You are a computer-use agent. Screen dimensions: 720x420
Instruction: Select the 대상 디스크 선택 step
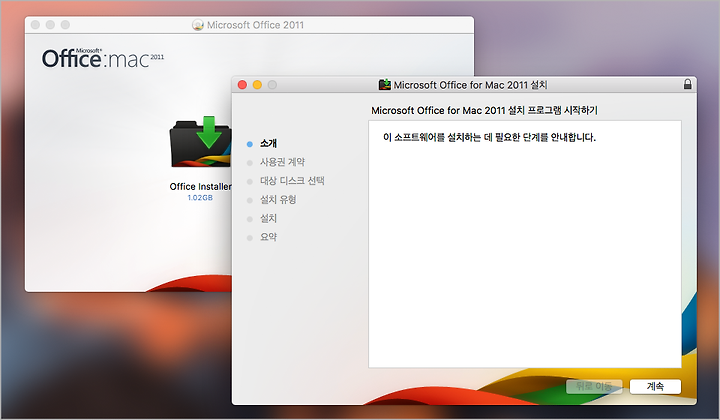292,181
